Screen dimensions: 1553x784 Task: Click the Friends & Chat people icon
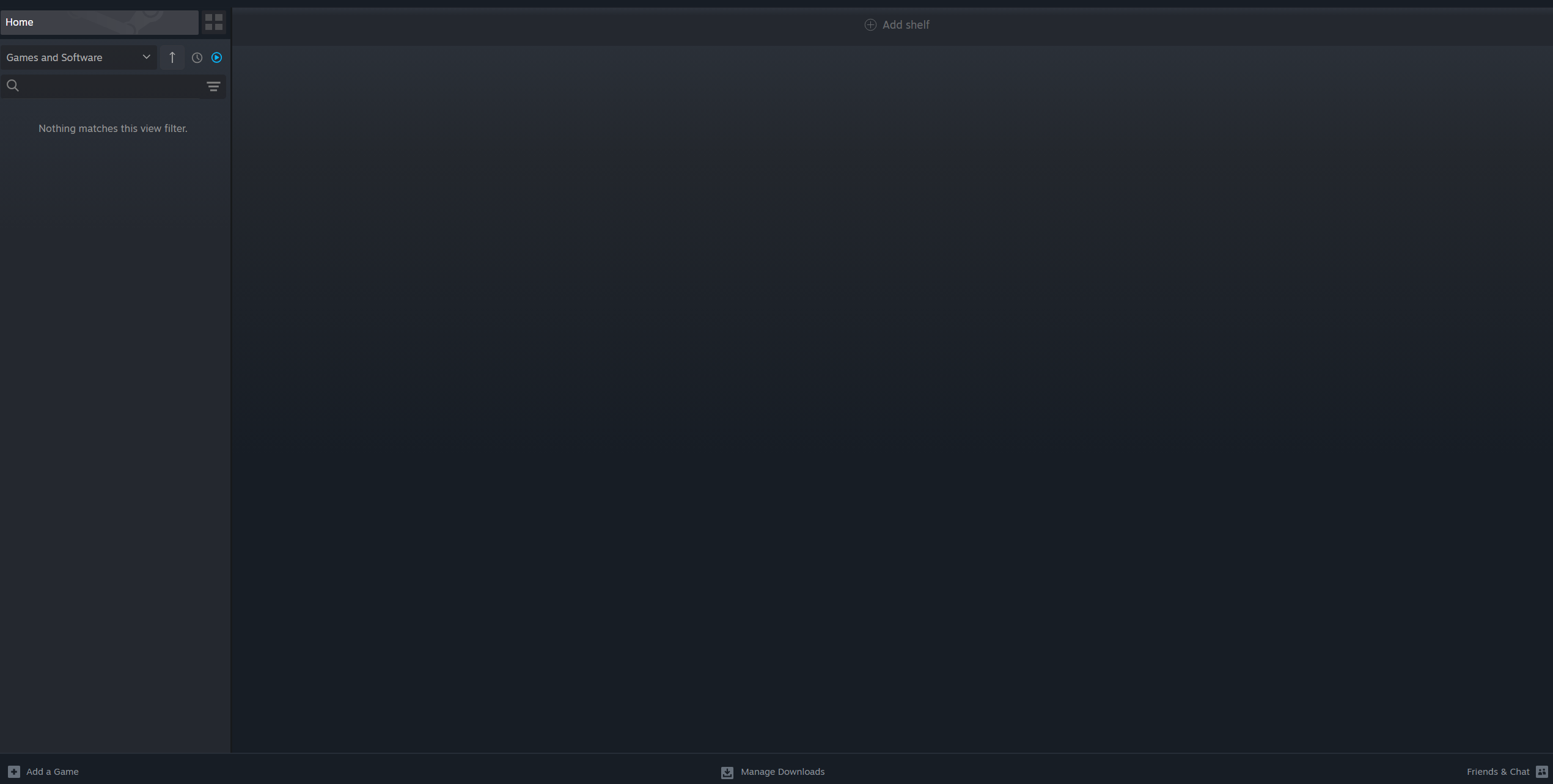1542,772
